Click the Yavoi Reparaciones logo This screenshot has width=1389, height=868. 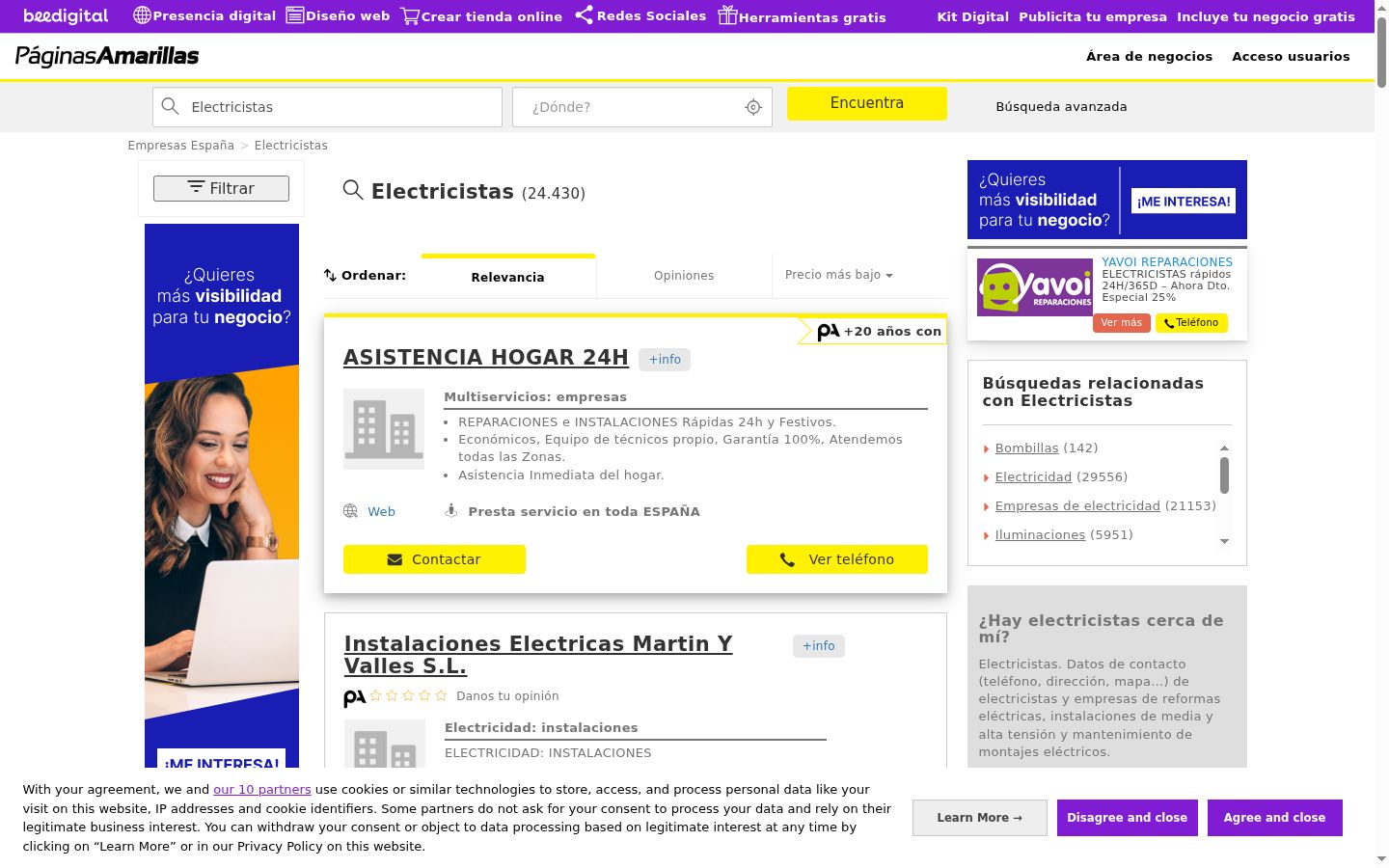1035,287
